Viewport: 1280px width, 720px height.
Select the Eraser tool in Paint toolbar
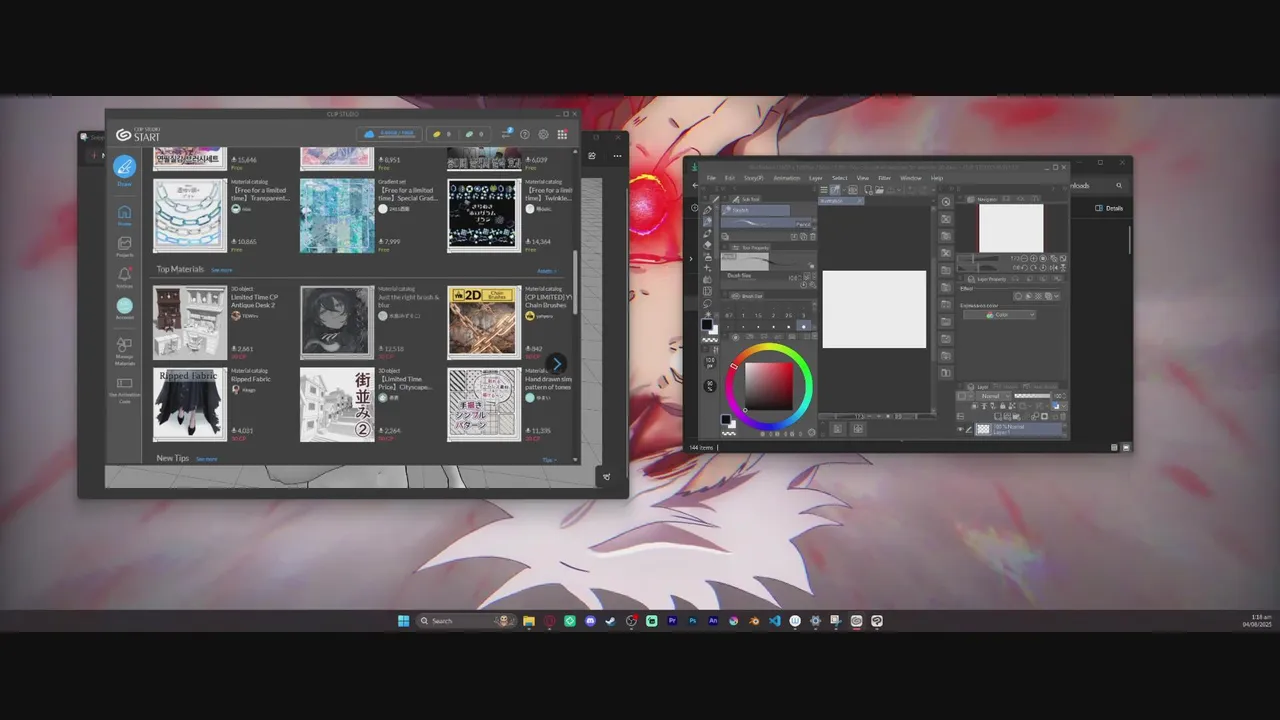click(708, 245)
